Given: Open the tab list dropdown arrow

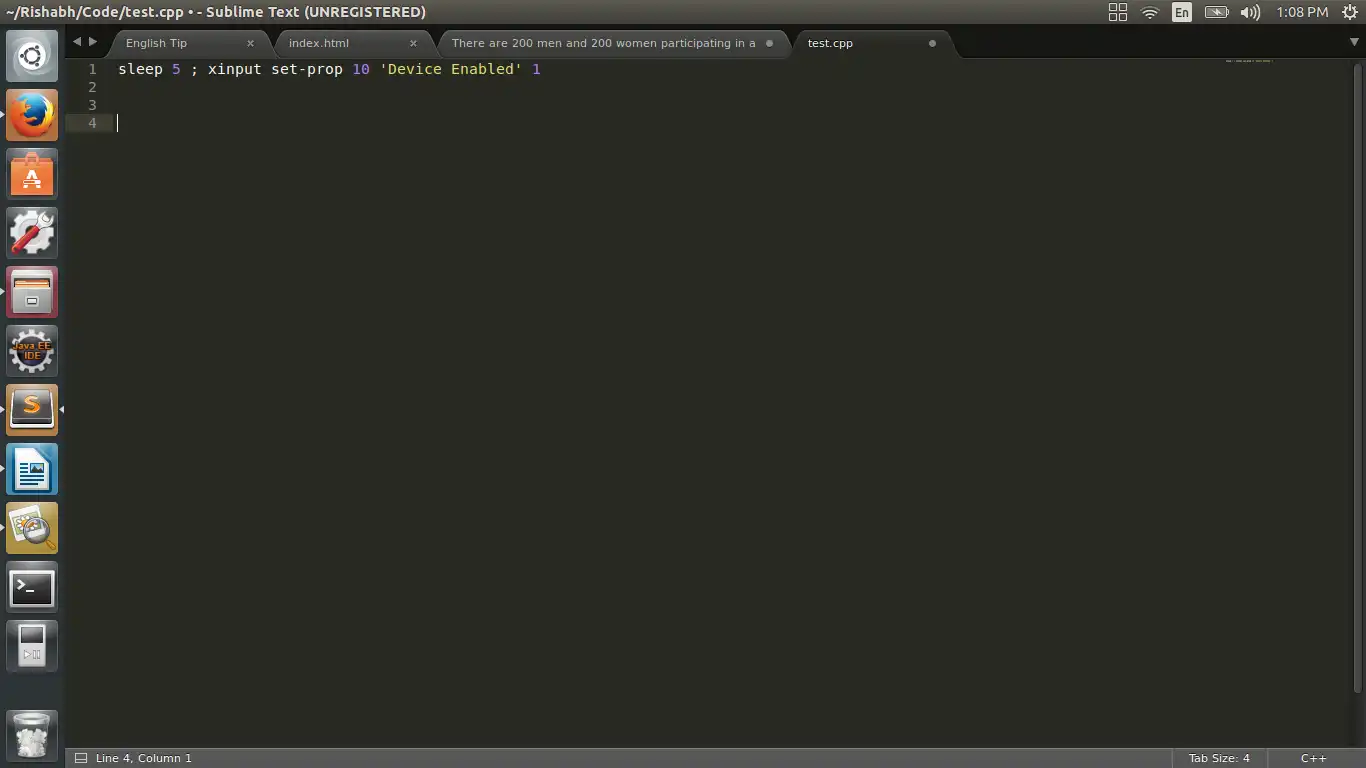Looking at the screenshot, I should (1355, 42).
